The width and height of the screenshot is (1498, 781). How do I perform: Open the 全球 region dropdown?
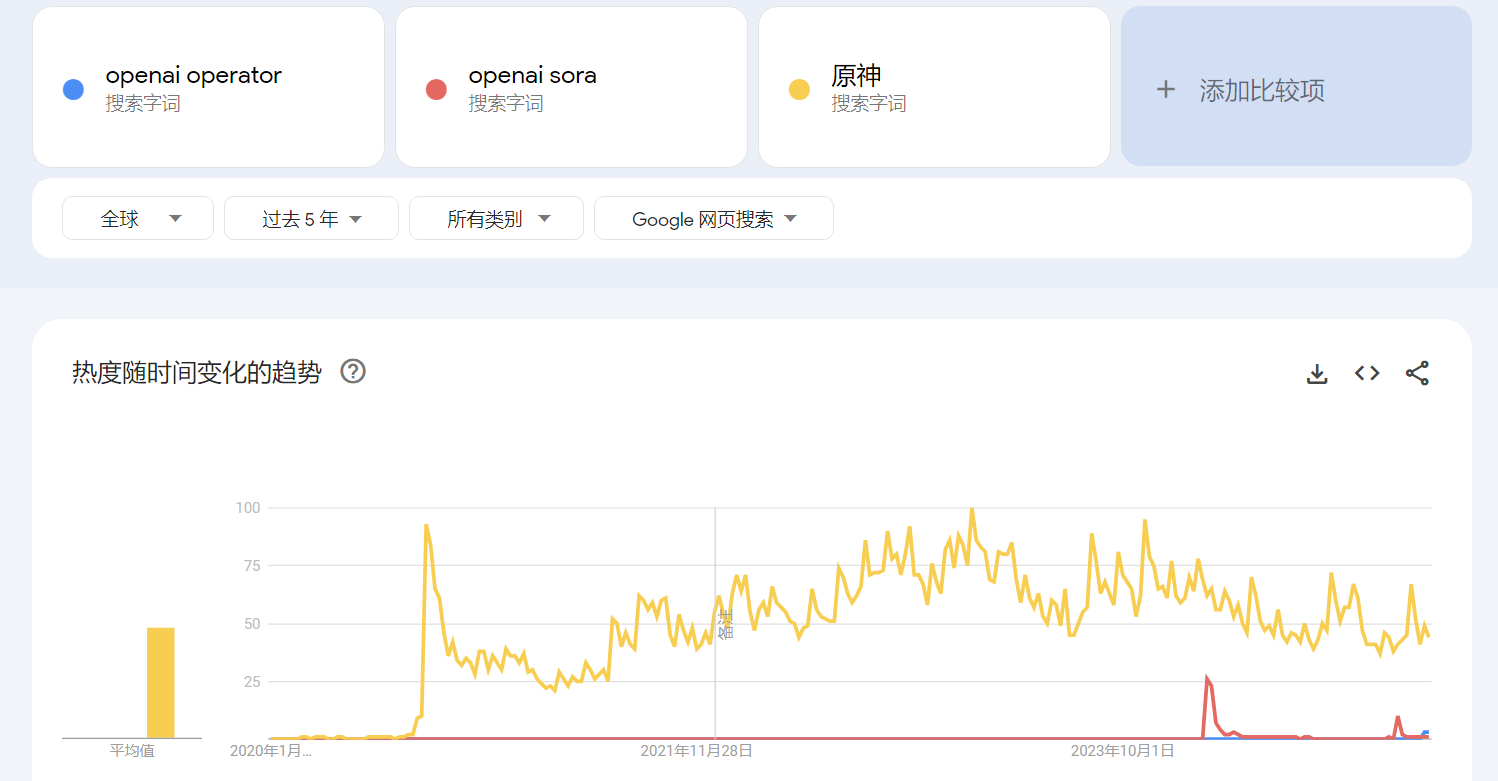138,219
